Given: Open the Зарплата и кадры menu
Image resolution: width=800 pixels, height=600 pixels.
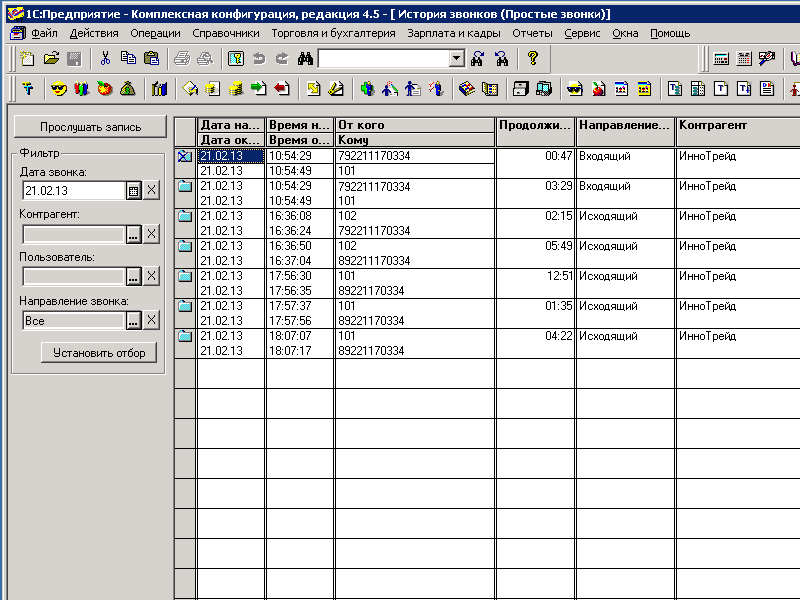Looking at the screenshot, I should [454, 34].
